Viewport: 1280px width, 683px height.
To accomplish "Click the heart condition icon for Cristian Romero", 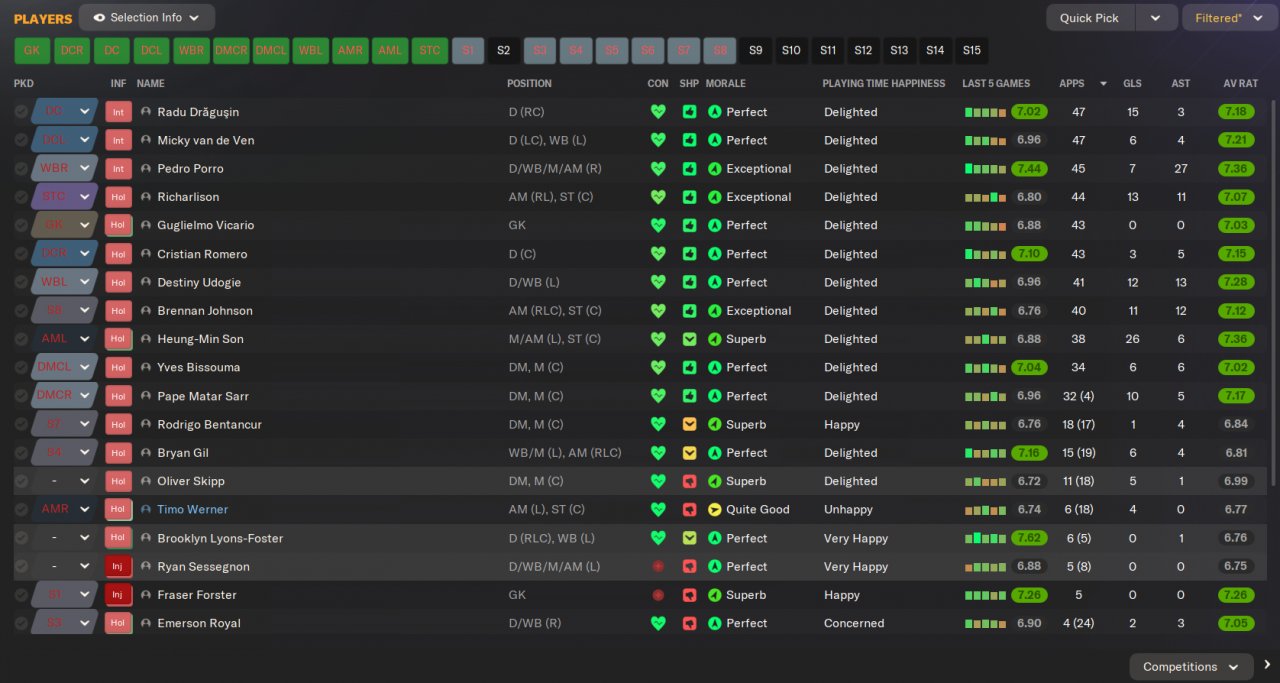I will (658, 254).
